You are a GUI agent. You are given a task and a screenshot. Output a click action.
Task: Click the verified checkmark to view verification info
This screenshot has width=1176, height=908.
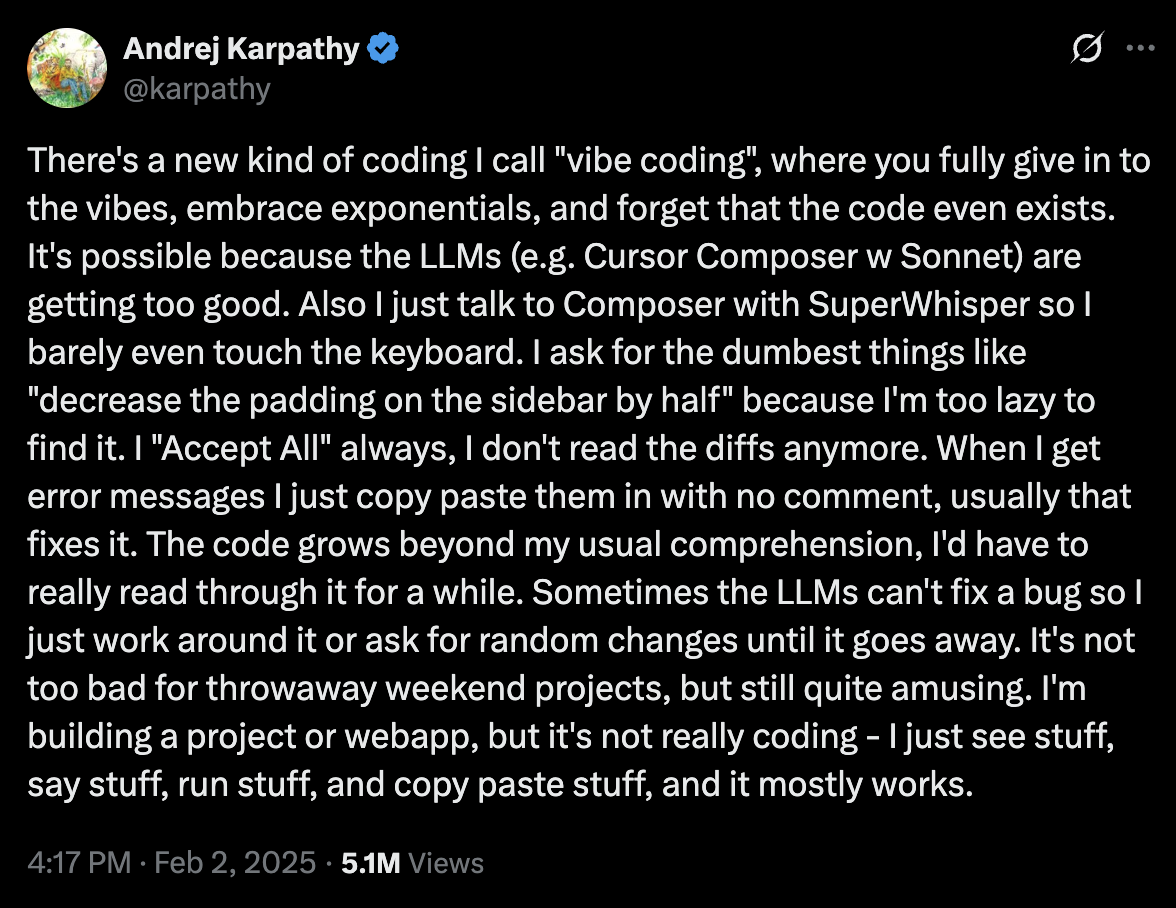coord(383,47)
